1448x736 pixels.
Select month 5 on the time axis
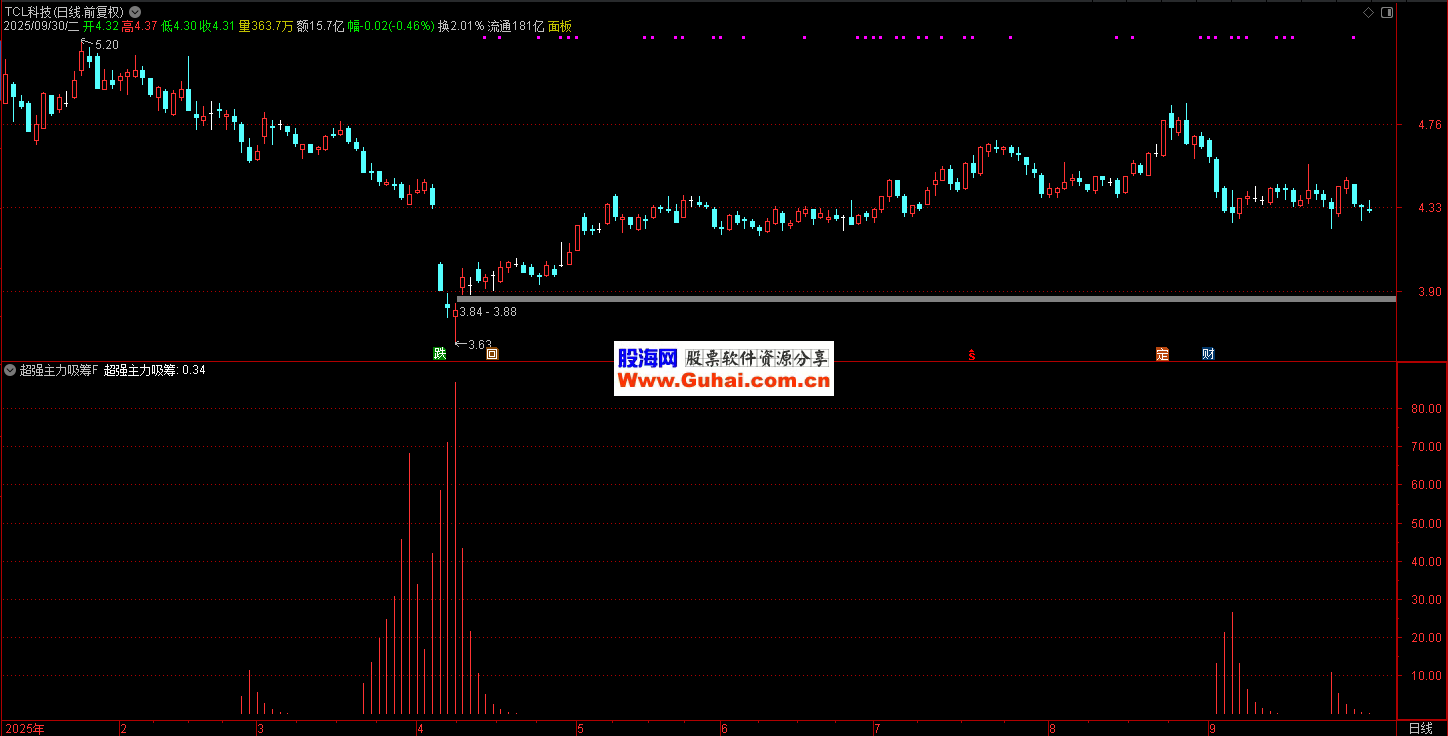pos(580,727)
